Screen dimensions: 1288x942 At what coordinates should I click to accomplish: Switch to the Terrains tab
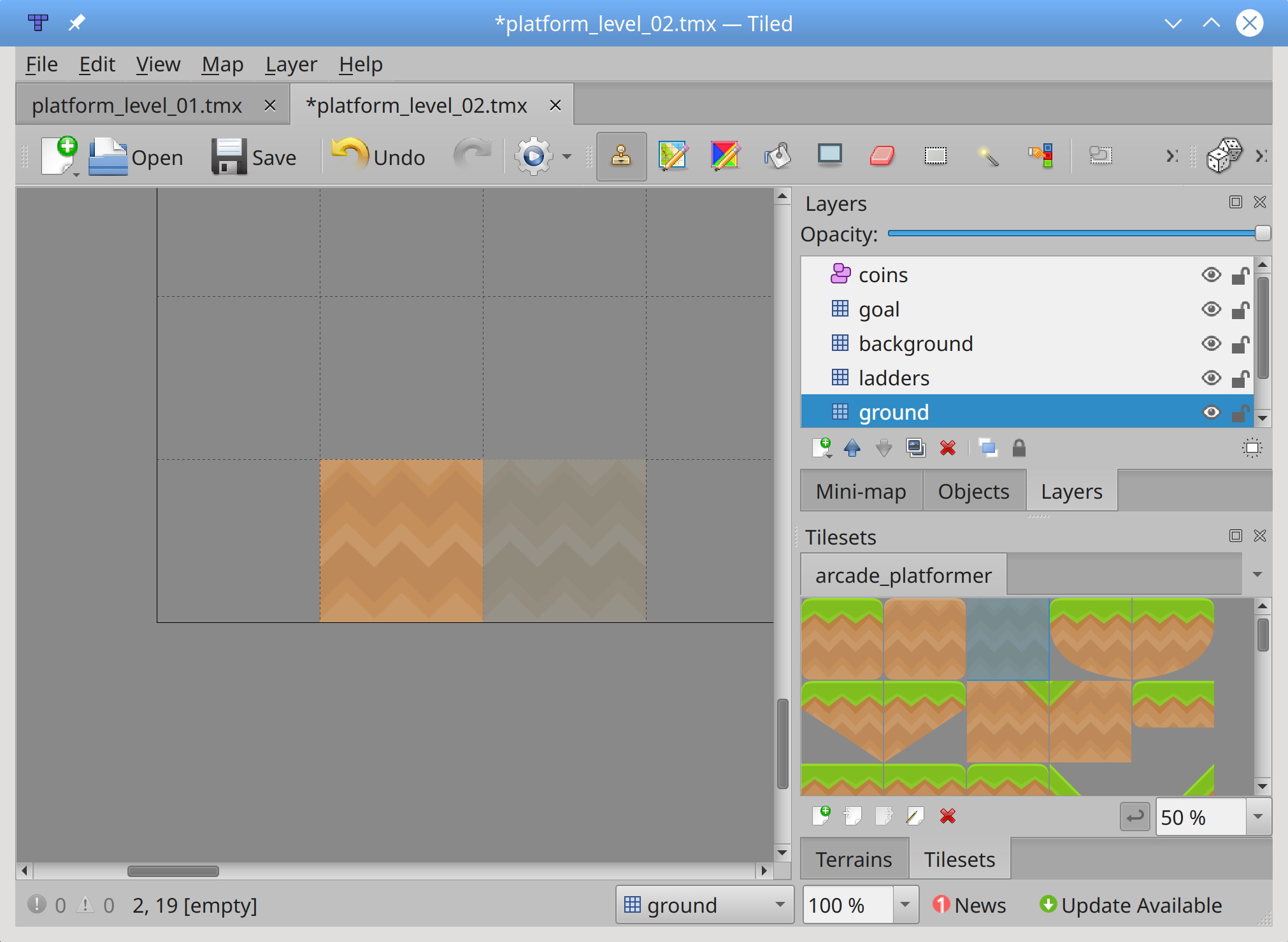coord(854,857)
